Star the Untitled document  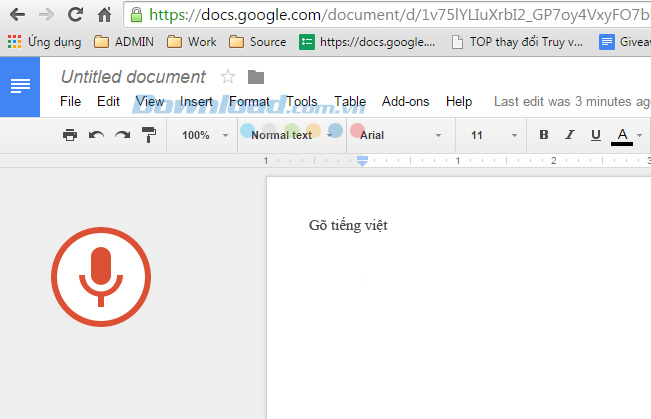tap(228, 77)
